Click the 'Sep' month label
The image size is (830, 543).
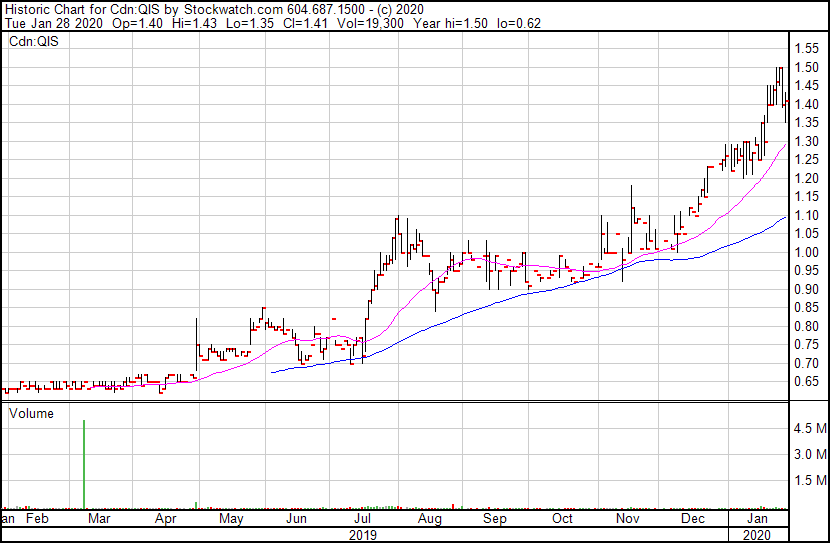494,519
